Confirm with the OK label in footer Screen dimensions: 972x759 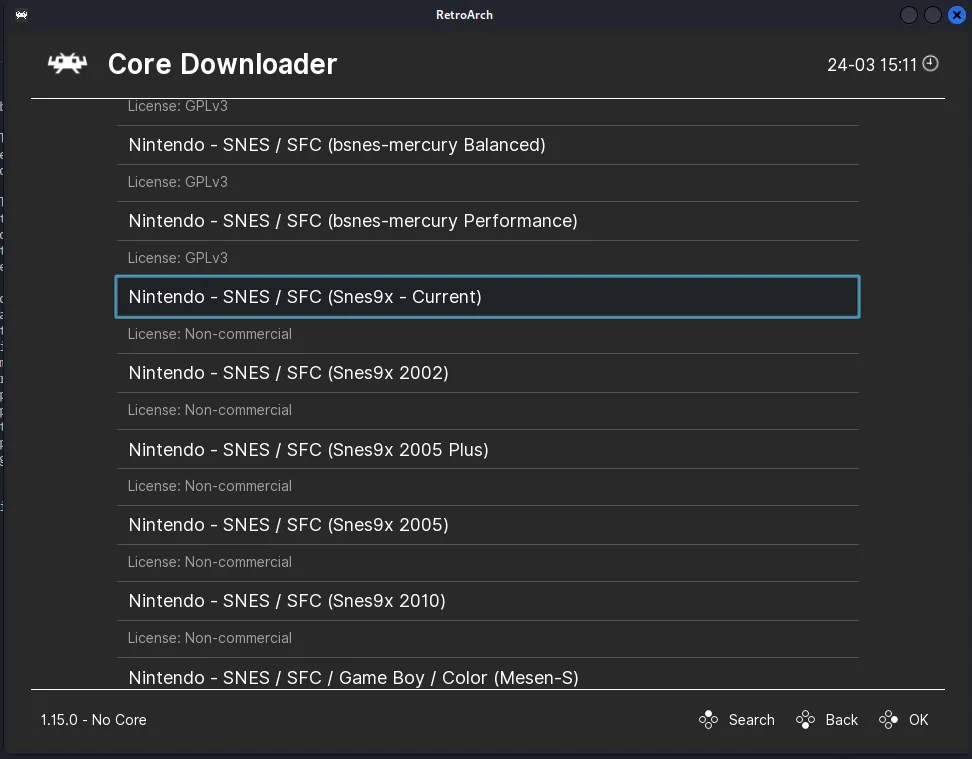[x=918, y=720]
